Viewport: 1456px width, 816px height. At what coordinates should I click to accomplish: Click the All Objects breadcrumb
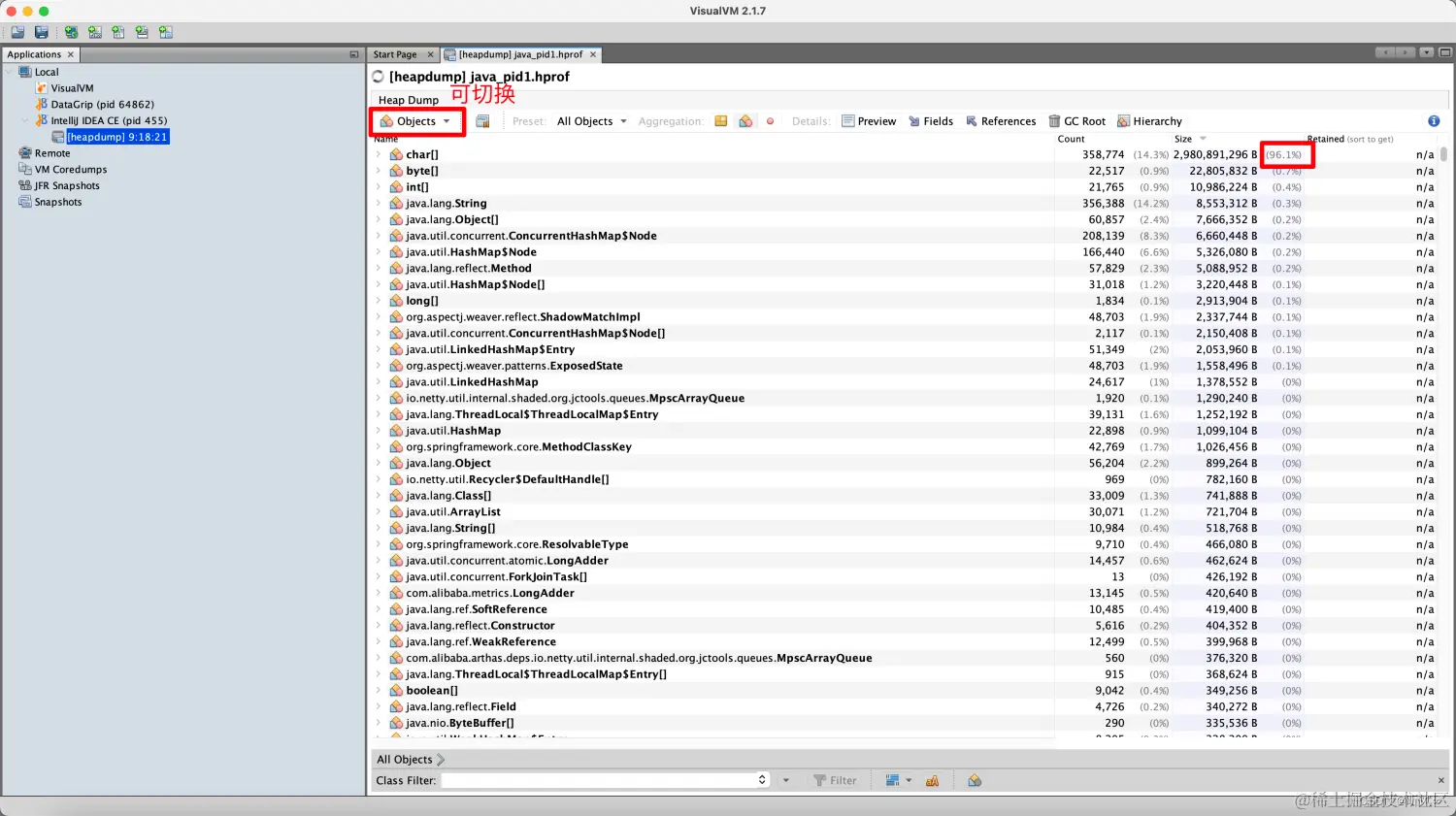coord(405,760)
